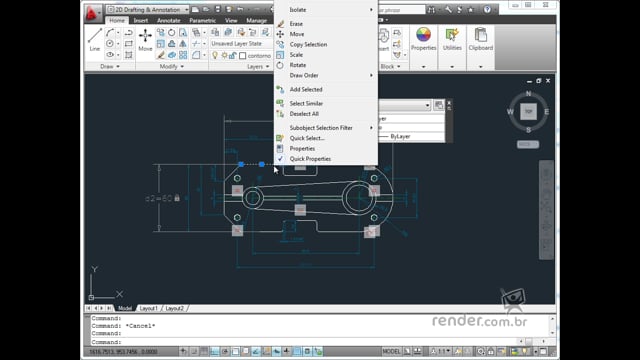Click the Array tool in Modify panel
Screen dimensions: 640x360
coord(183,55)
